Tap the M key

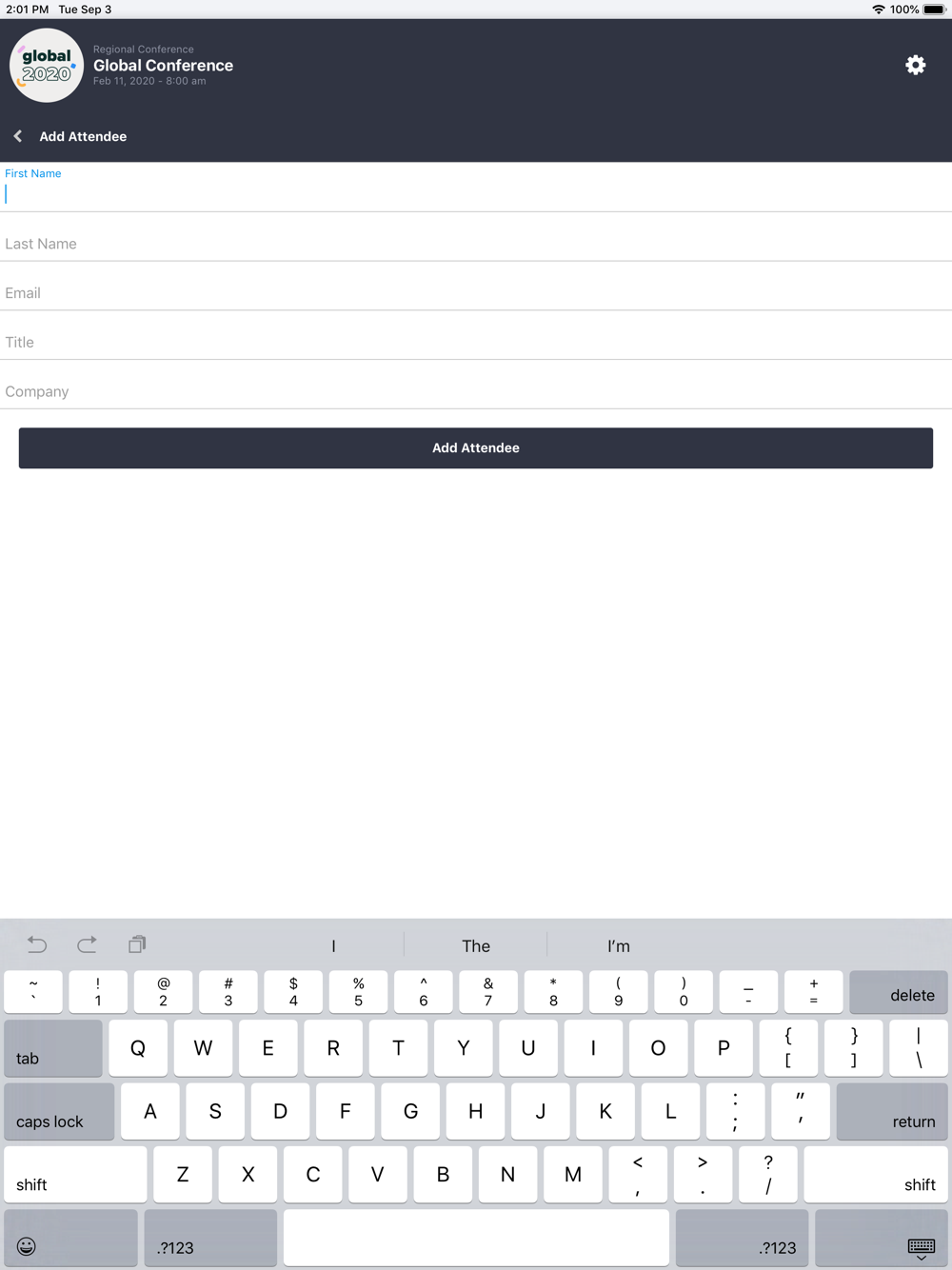(x=573, y=1174)
